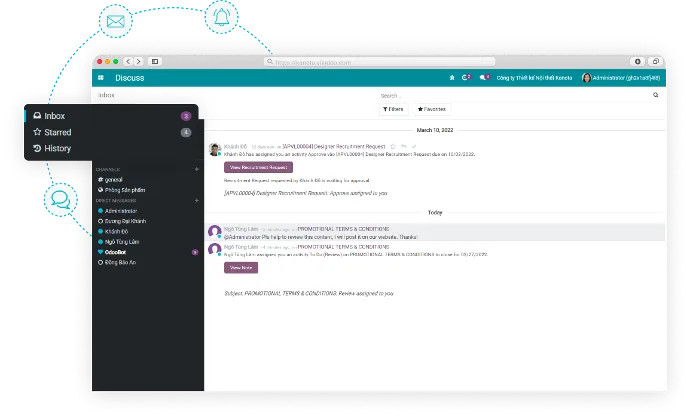
Task: Open first PROMOTIONAL TERMS & CONDITIONS link
Action: 343,229
